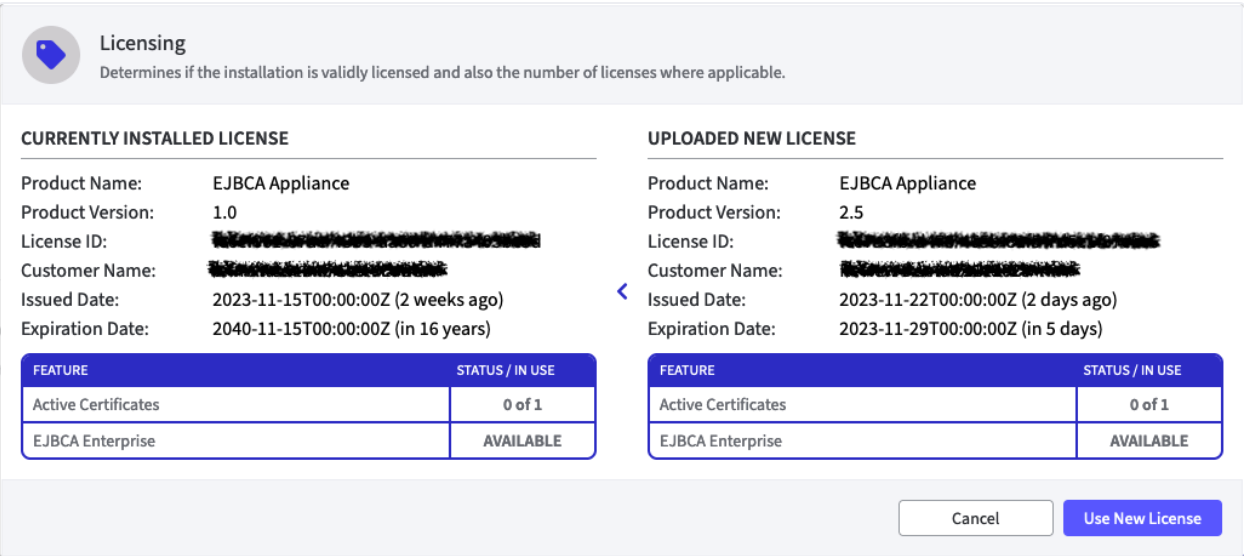Click FEATURE column header in installed license table
Viewport: 1244px width, 556px height.
point(60,370)
